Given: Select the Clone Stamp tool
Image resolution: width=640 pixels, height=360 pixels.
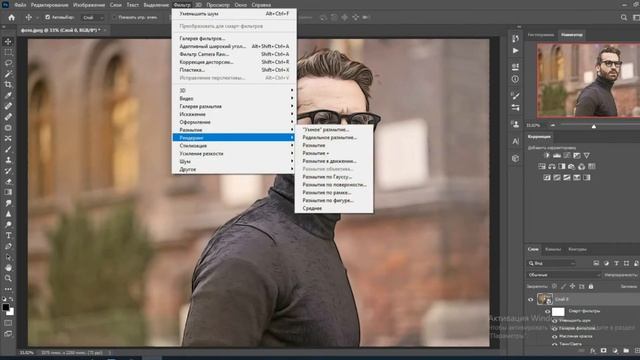Looking at the screenshot, I should click(8, 160).
